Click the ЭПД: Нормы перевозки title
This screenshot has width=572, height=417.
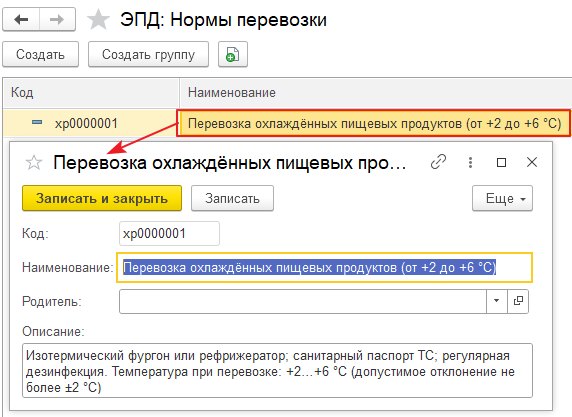click(x=223, y=20)
